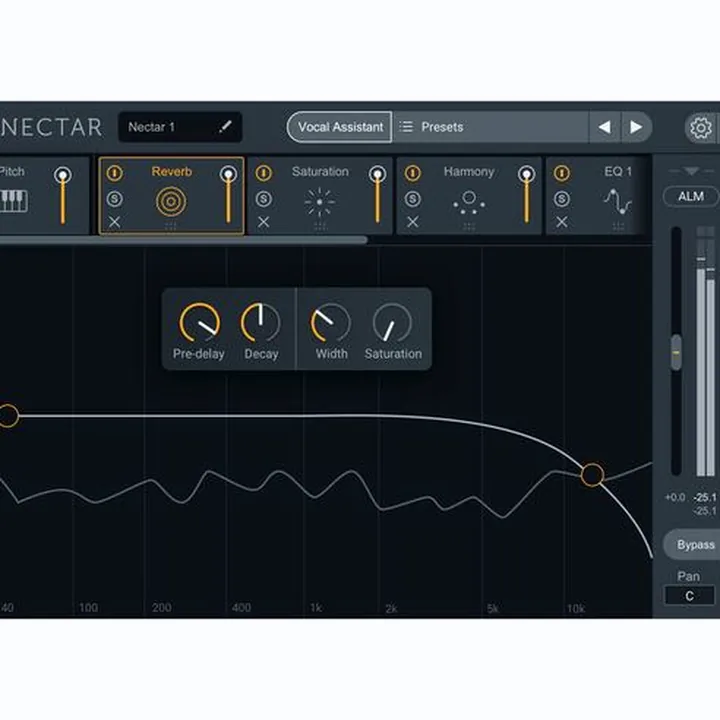The height and width of the screenshot is (720, 720).
Task: Solo the Harmony module
Action: coord(412,199)
